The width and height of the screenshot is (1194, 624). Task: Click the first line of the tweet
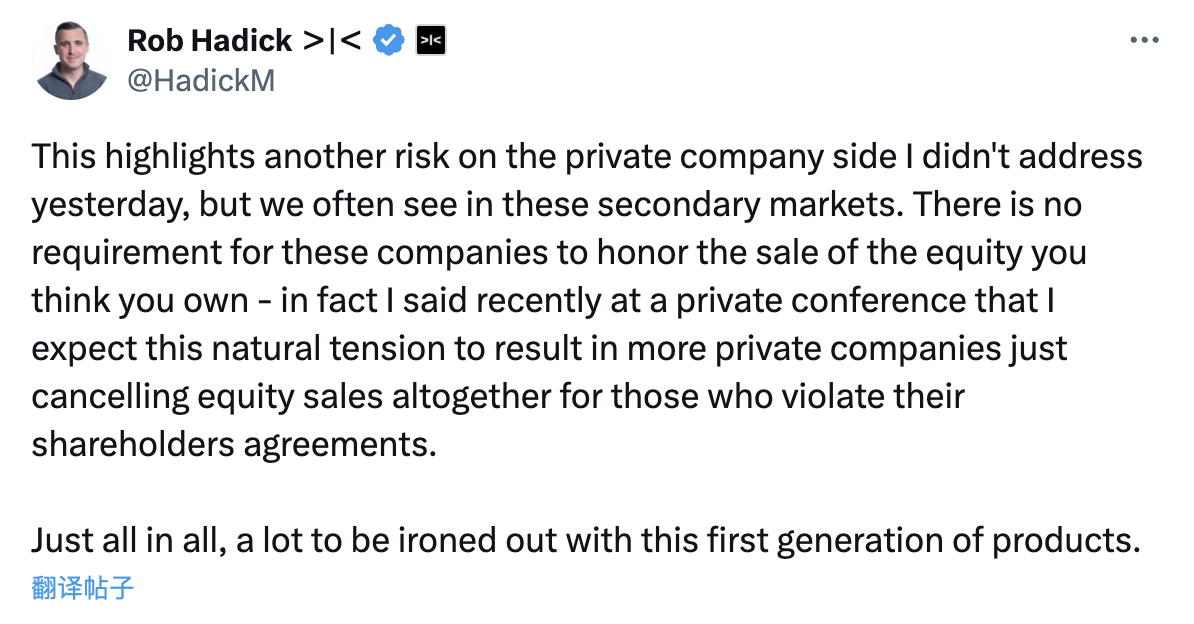[x=587, y=156]
